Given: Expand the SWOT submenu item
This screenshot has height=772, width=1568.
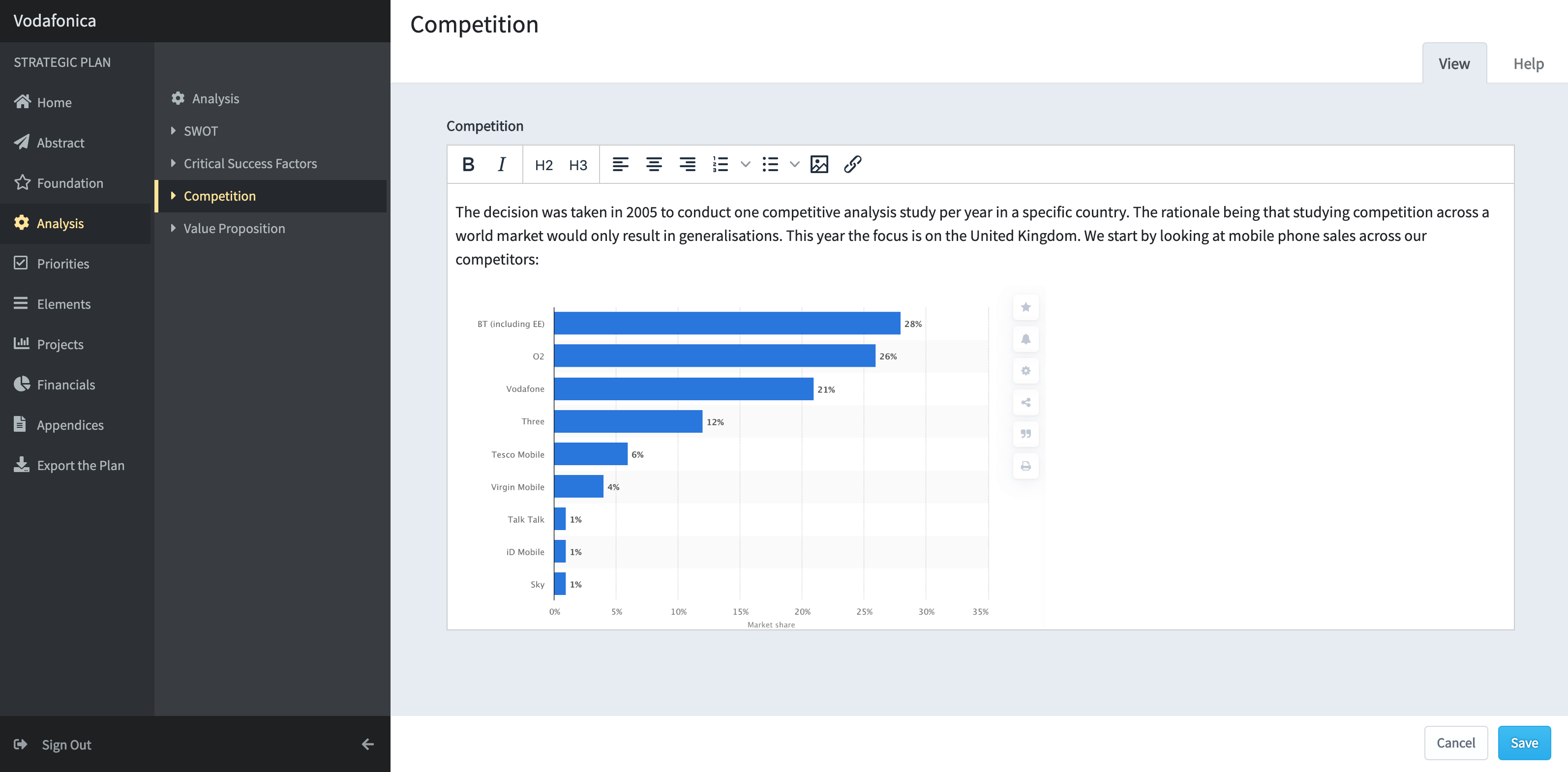Looking at the screenshot, I should 271,131.
